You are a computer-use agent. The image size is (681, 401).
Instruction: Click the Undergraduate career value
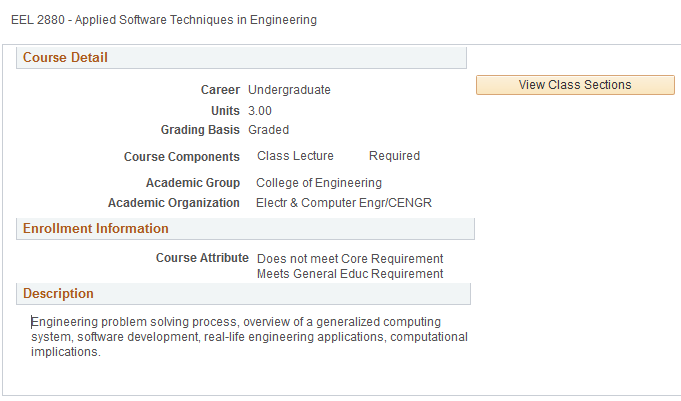pyautogui.click(x=289, y=90)
